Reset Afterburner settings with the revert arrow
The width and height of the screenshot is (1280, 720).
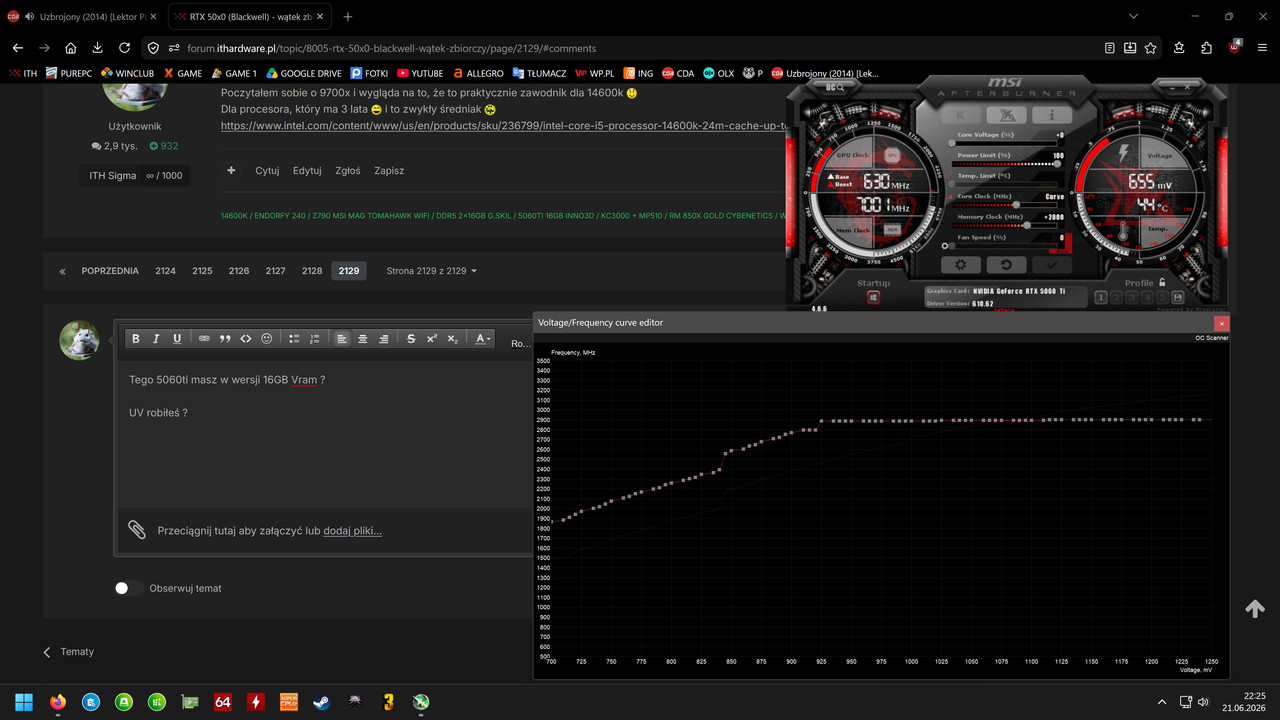1006,265
